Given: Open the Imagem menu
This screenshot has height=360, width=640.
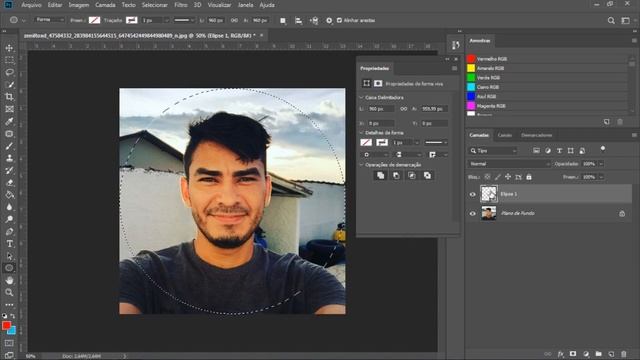Looking at the screenshot, I should pos(79,5).
